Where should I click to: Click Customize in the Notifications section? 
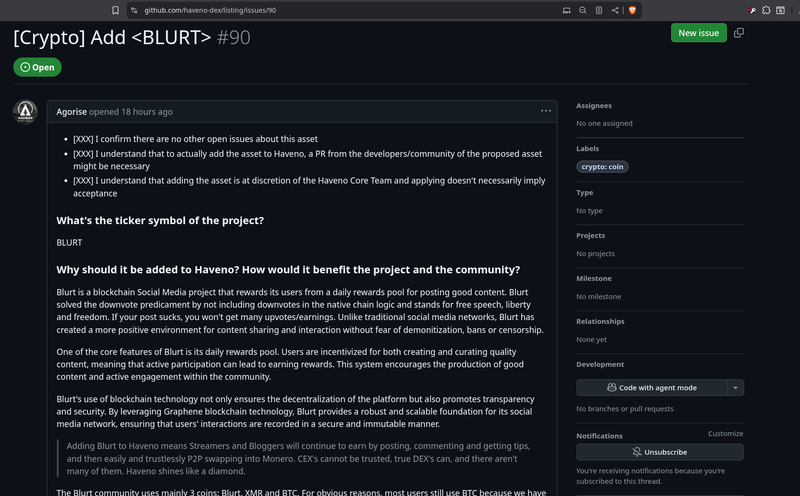[725, 434]
